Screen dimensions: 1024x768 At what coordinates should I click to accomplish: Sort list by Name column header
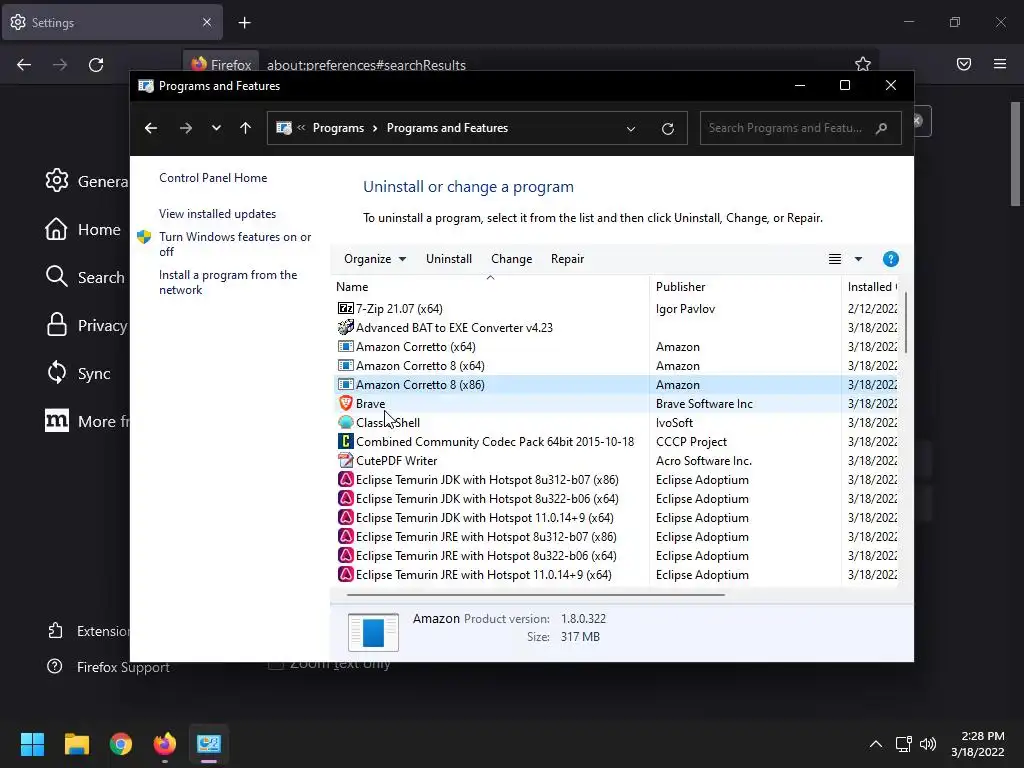[490, 287]
